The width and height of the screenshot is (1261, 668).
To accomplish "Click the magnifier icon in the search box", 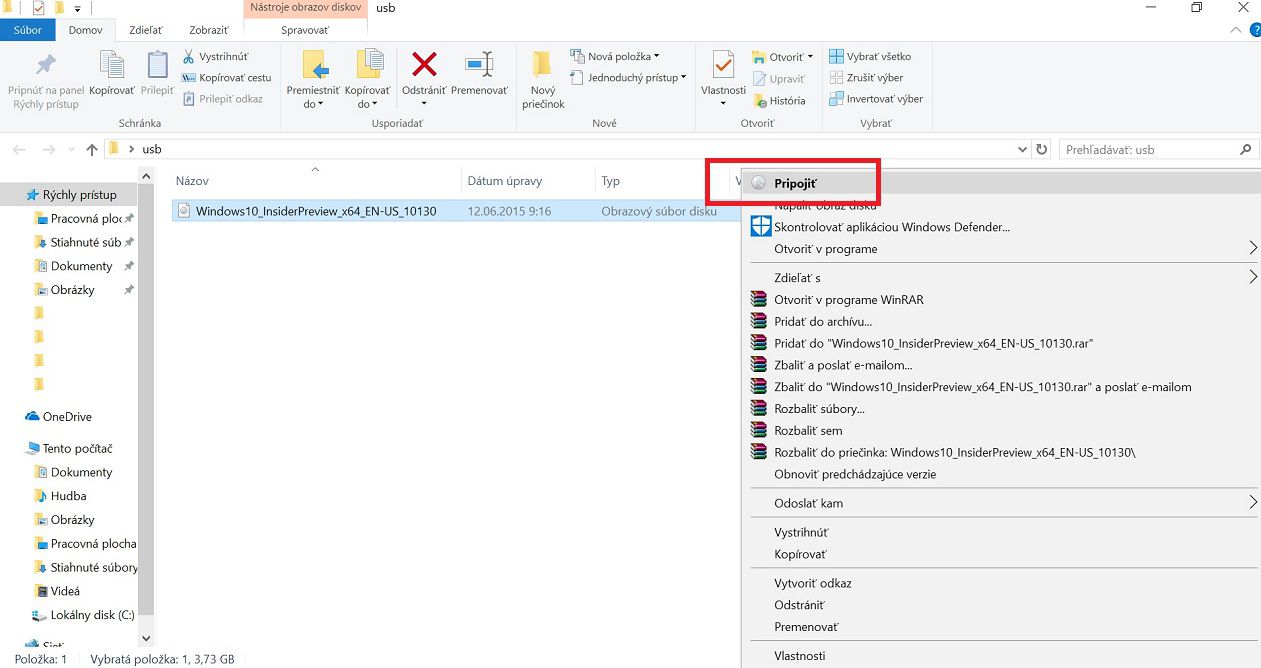I will (x=1246, y=150).
